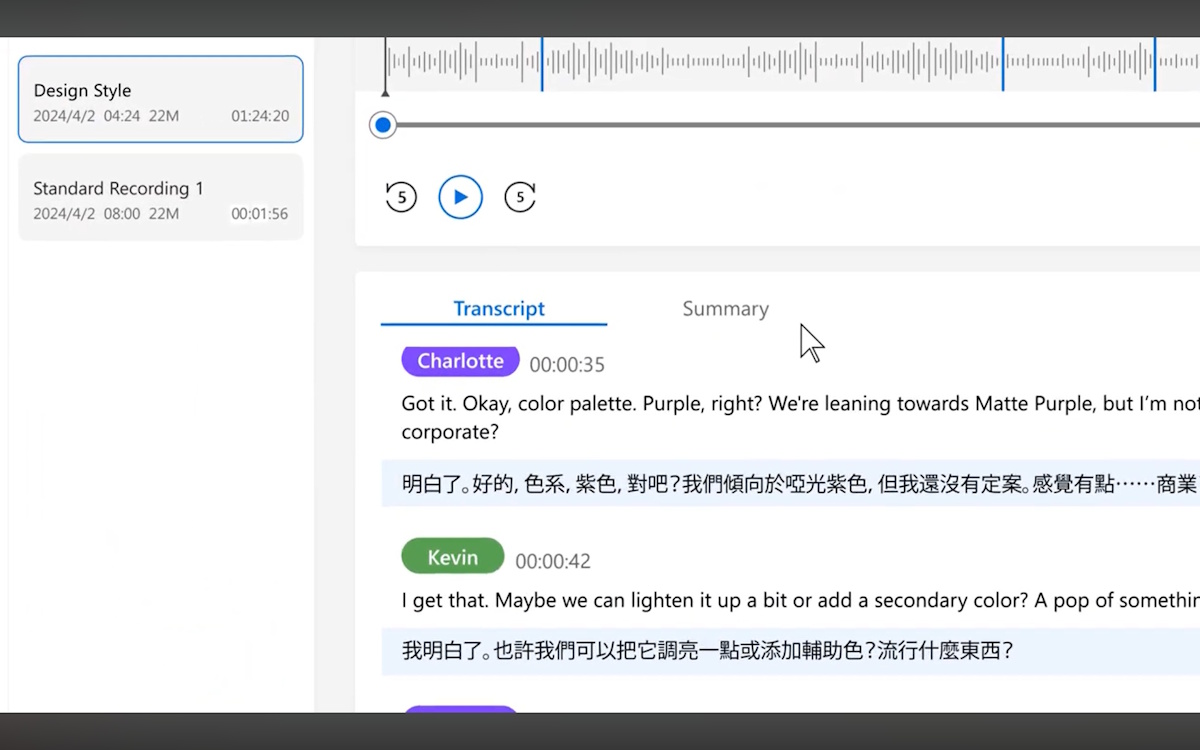Jump to the 00:00:42 timestamp
Screen dimensions: 1200x750
(553, 562)
